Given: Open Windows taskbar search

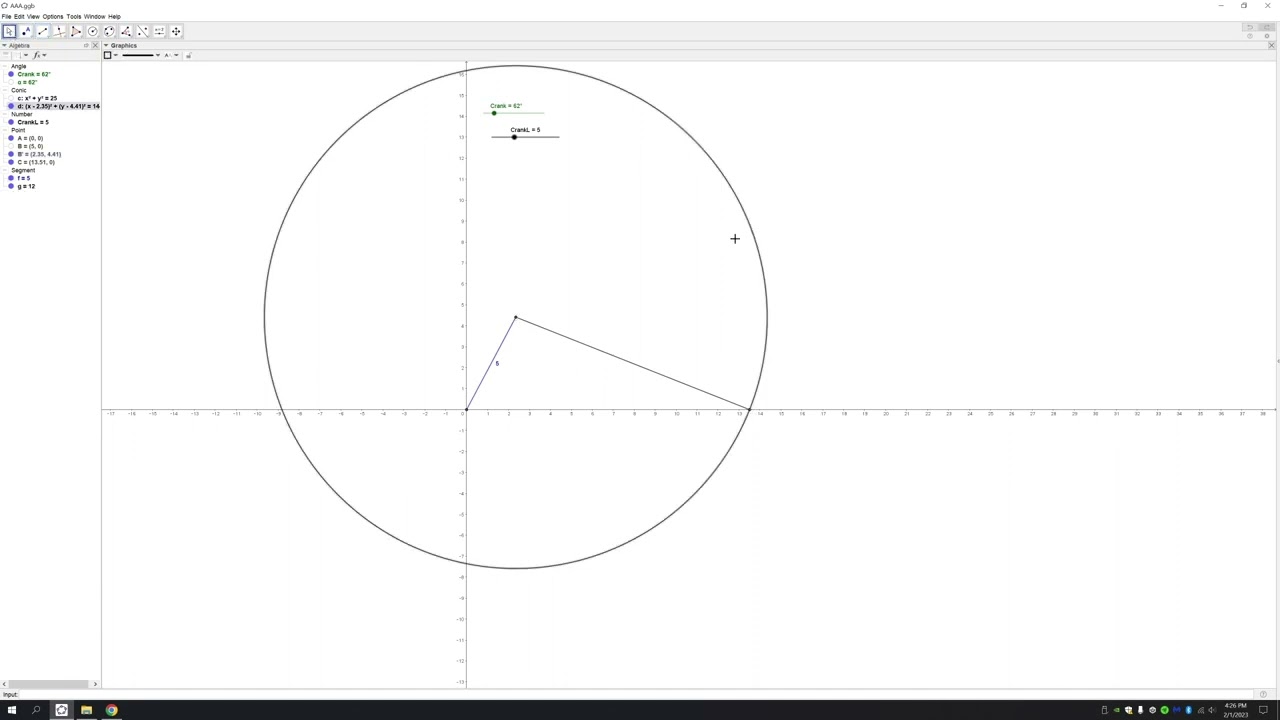Looking at the screenshot, I should pyautogui.click(x=36, y=710).
